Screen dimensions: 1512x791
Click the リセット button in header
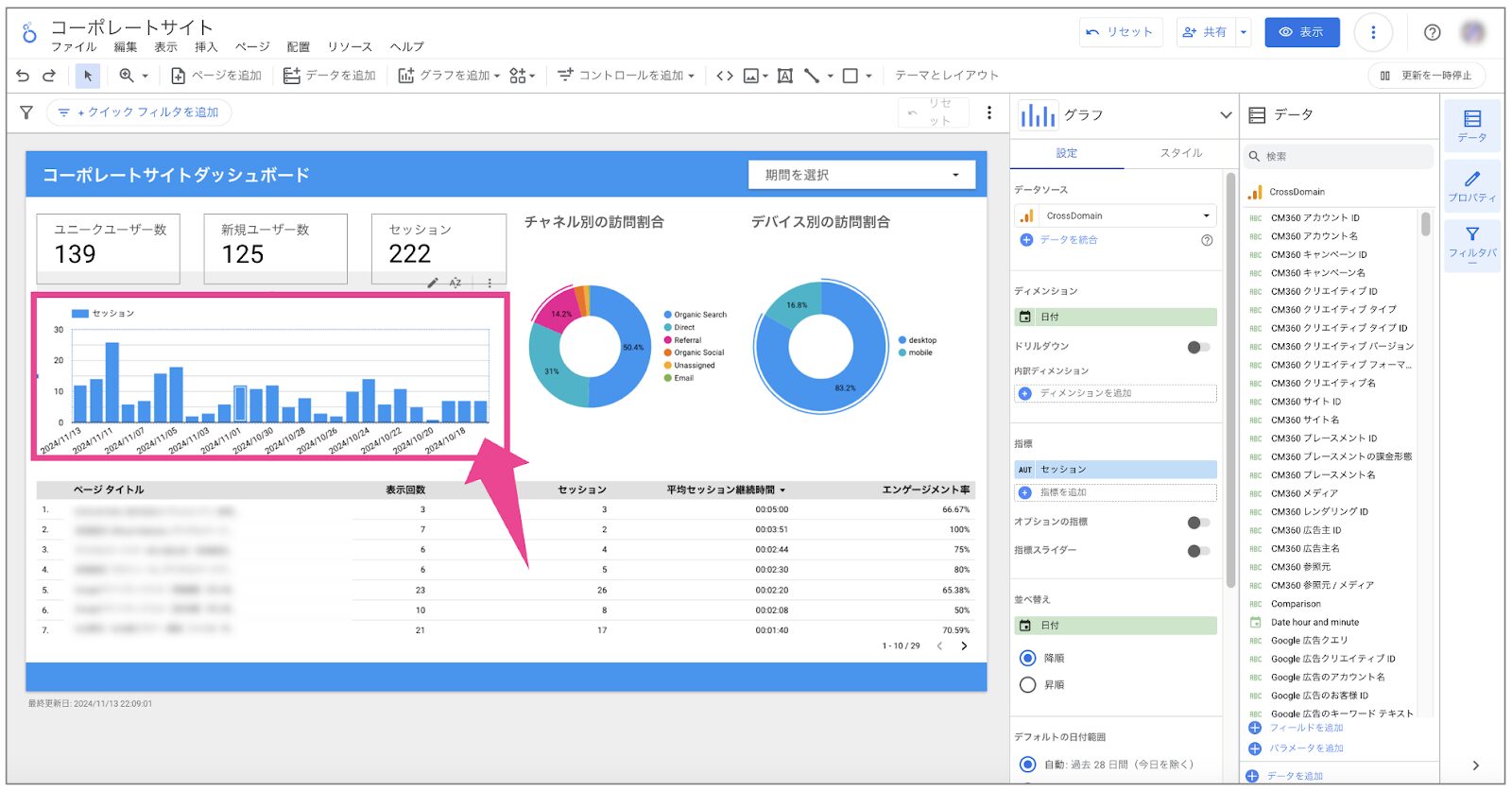click(1120, 32)
